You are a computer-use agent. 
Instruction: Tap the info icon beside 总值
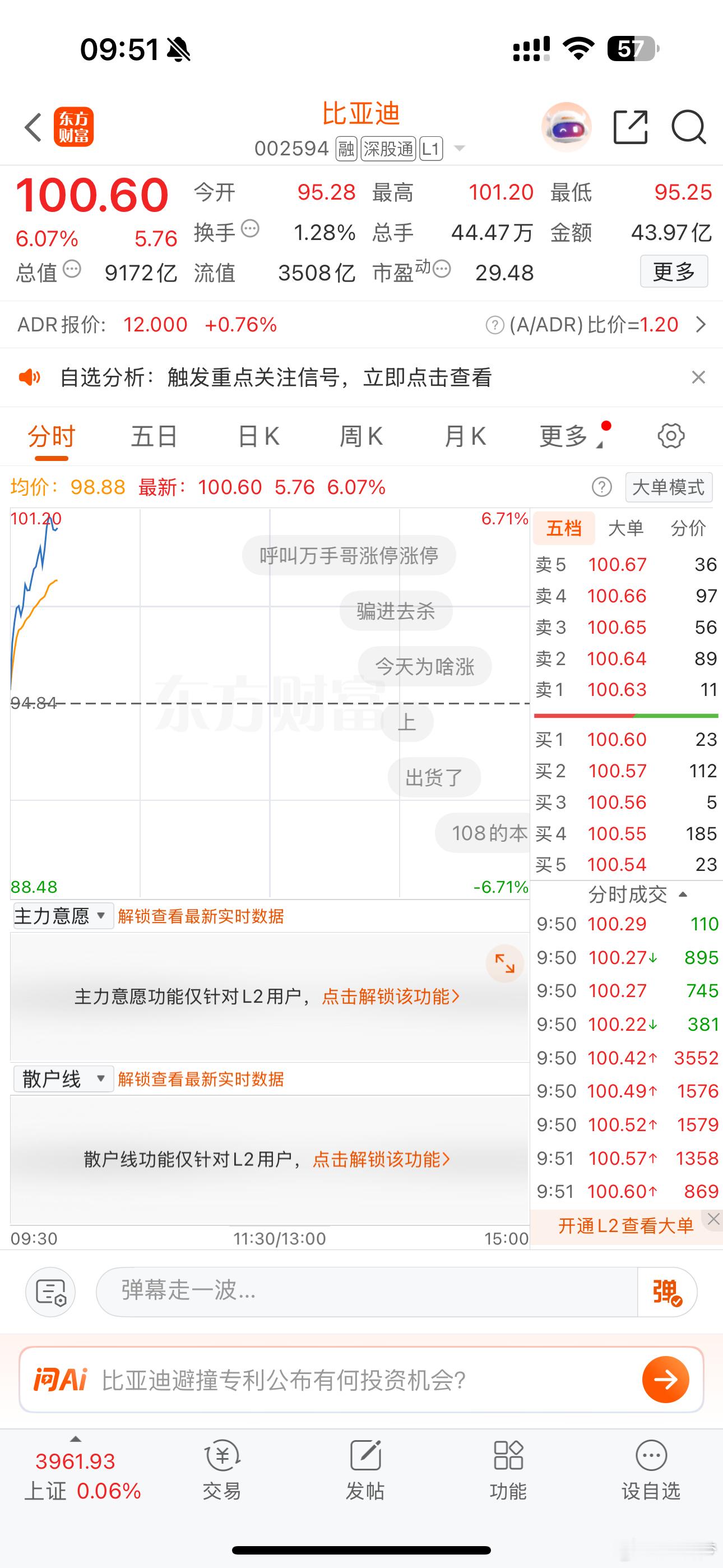[x=72, y=269]
